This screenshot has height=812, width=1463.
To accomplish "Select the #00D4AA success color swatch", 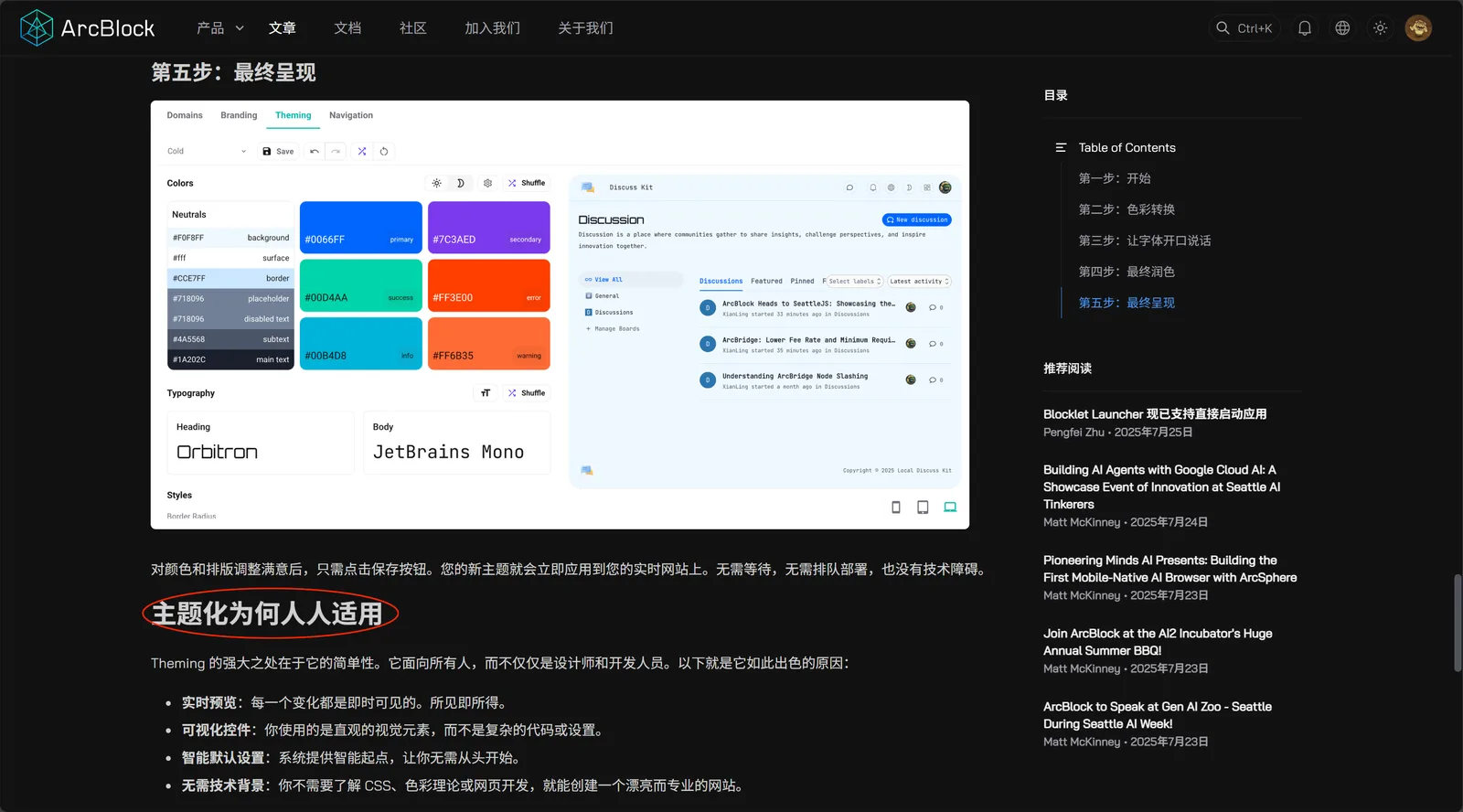I will (361, 285).
